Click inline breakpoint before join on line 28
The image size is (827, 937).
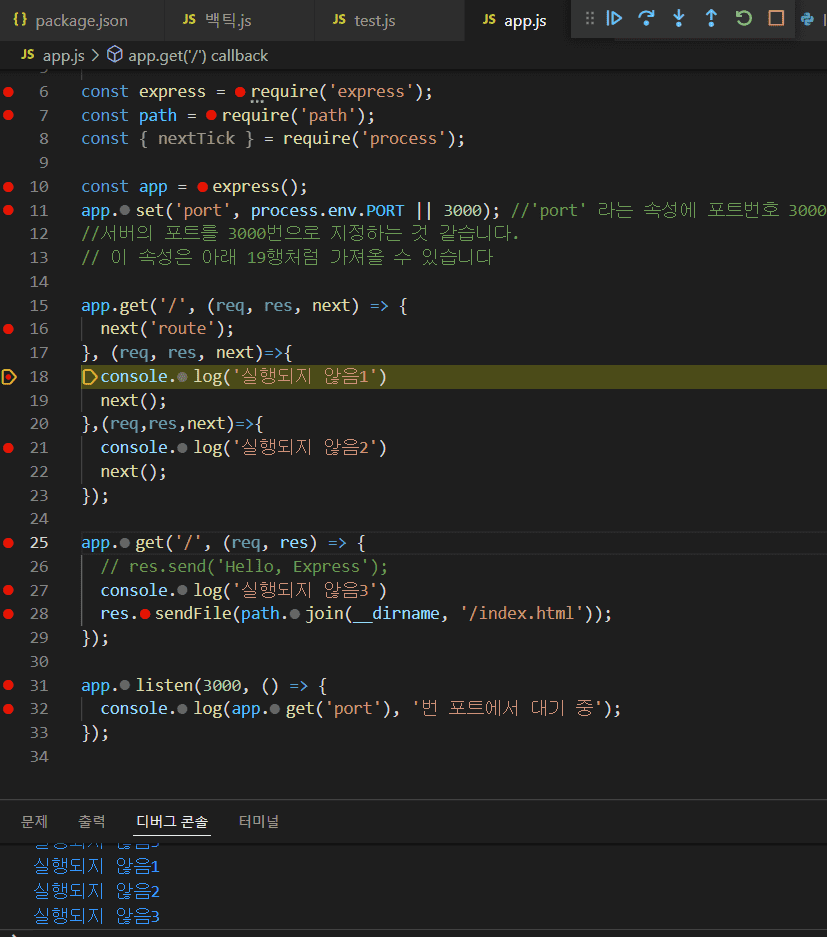(295, 614)
